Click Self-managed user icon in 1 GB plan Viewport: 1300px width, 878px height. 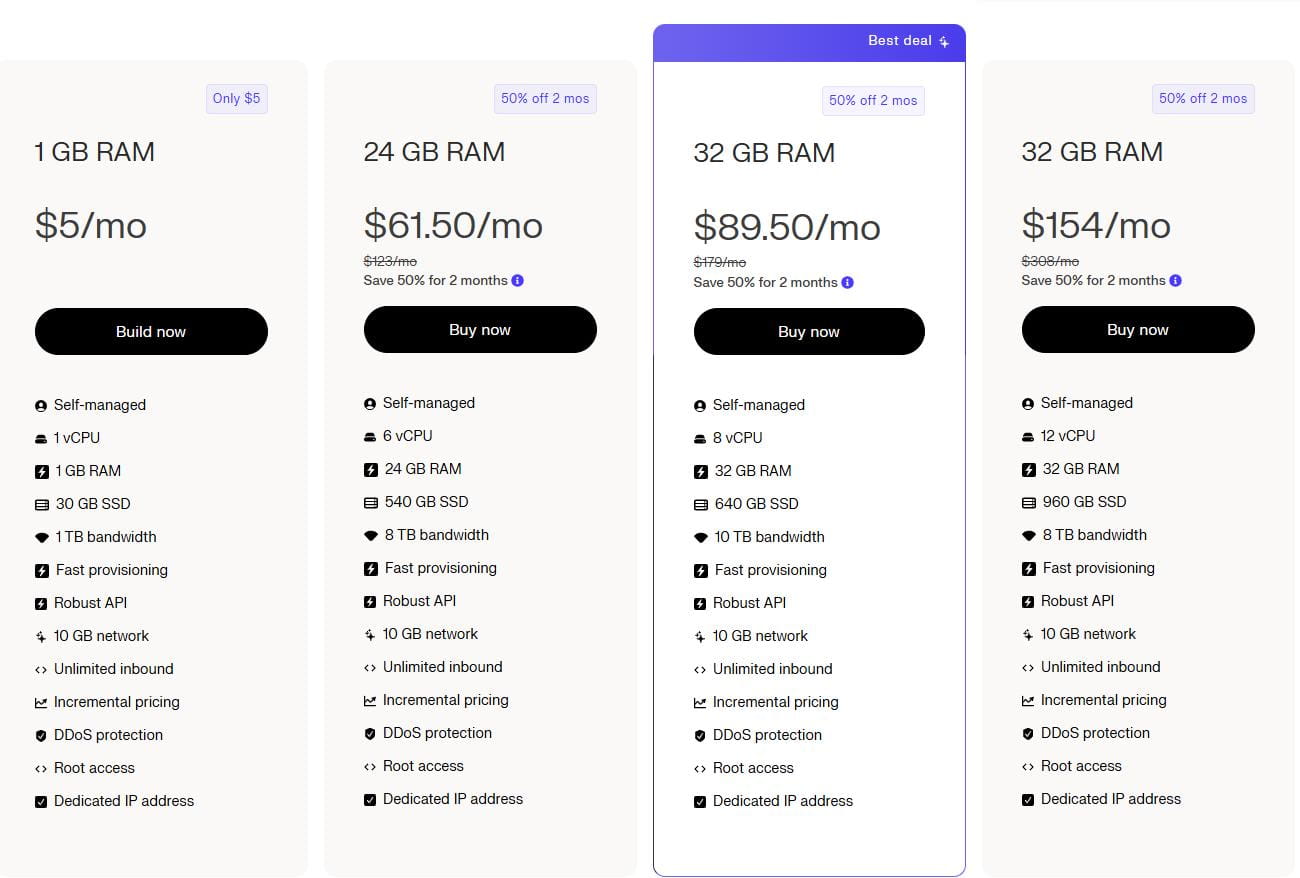point(41,406)
